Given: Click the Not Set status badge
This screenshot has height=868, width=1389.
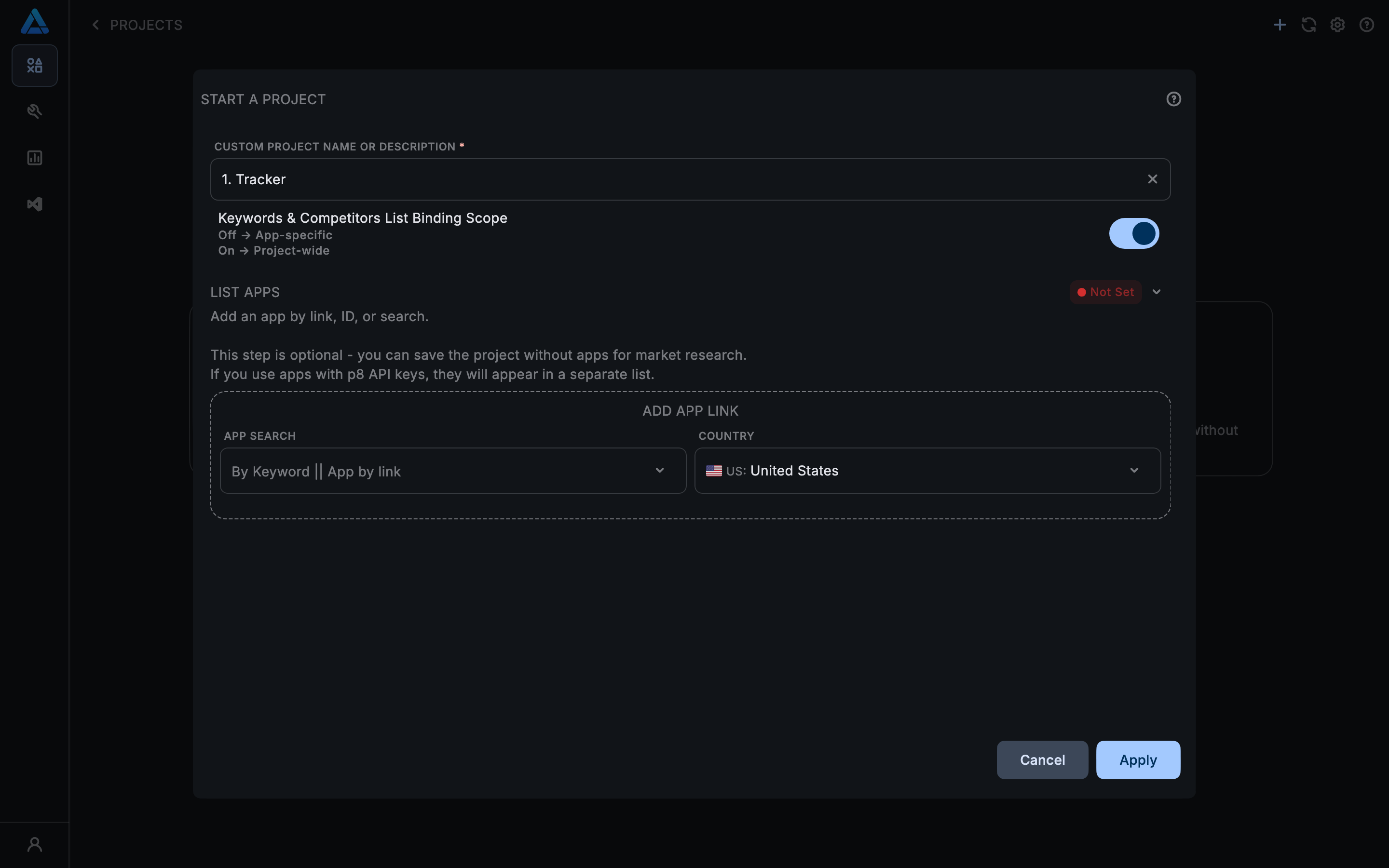Looking at the screenshot, I should [1105, 292].
